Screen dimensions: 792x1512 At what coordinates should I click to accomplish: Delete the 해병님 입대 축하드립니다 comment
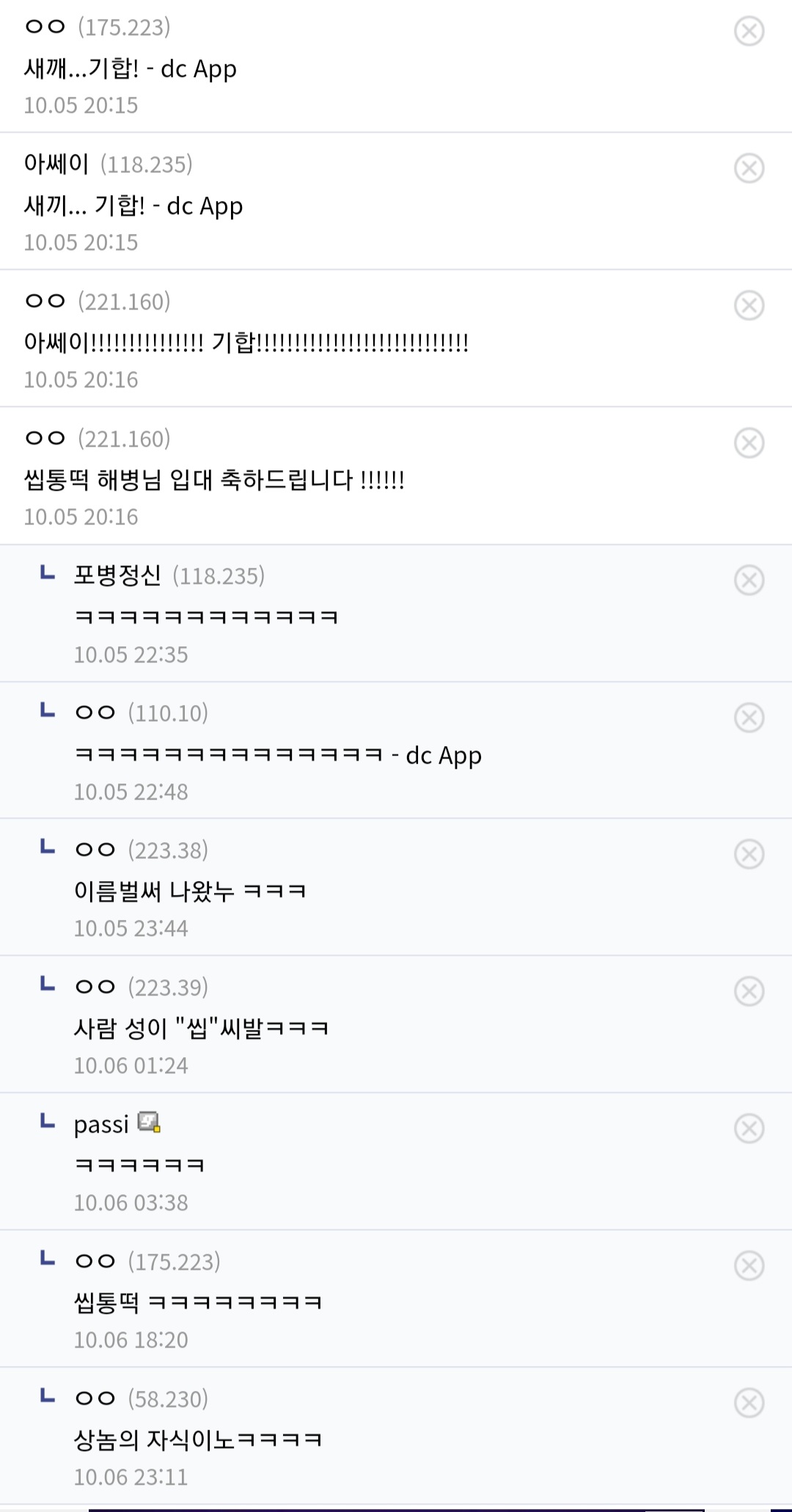click(x=749, y=442)
